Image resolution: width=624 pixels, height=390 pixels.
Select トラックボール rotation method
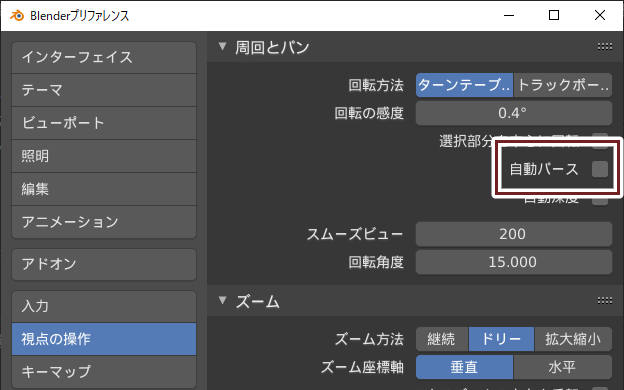[x=563, y=85]
